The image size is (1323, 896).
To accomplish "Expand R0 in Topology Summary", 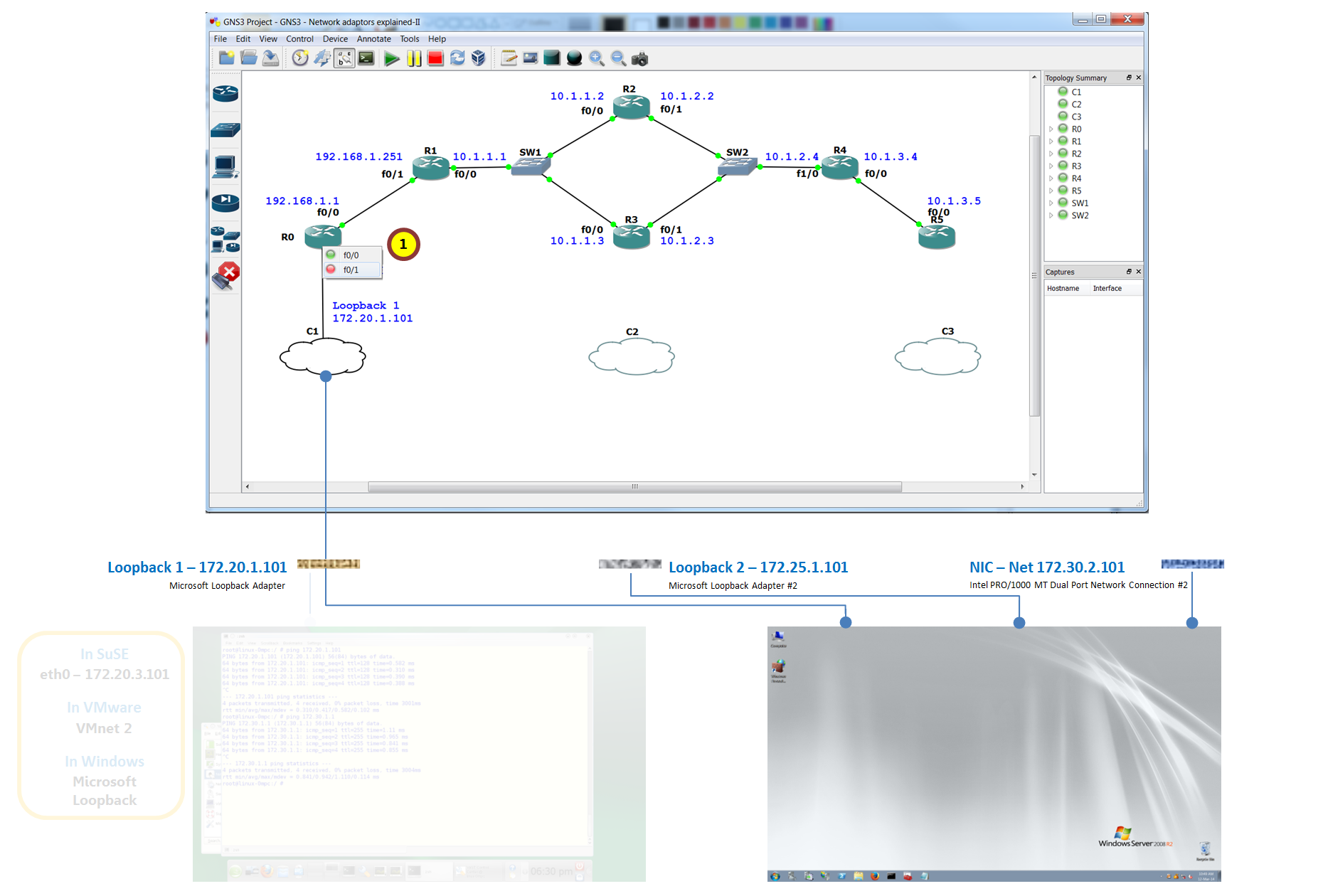I will pos(1051,129).
